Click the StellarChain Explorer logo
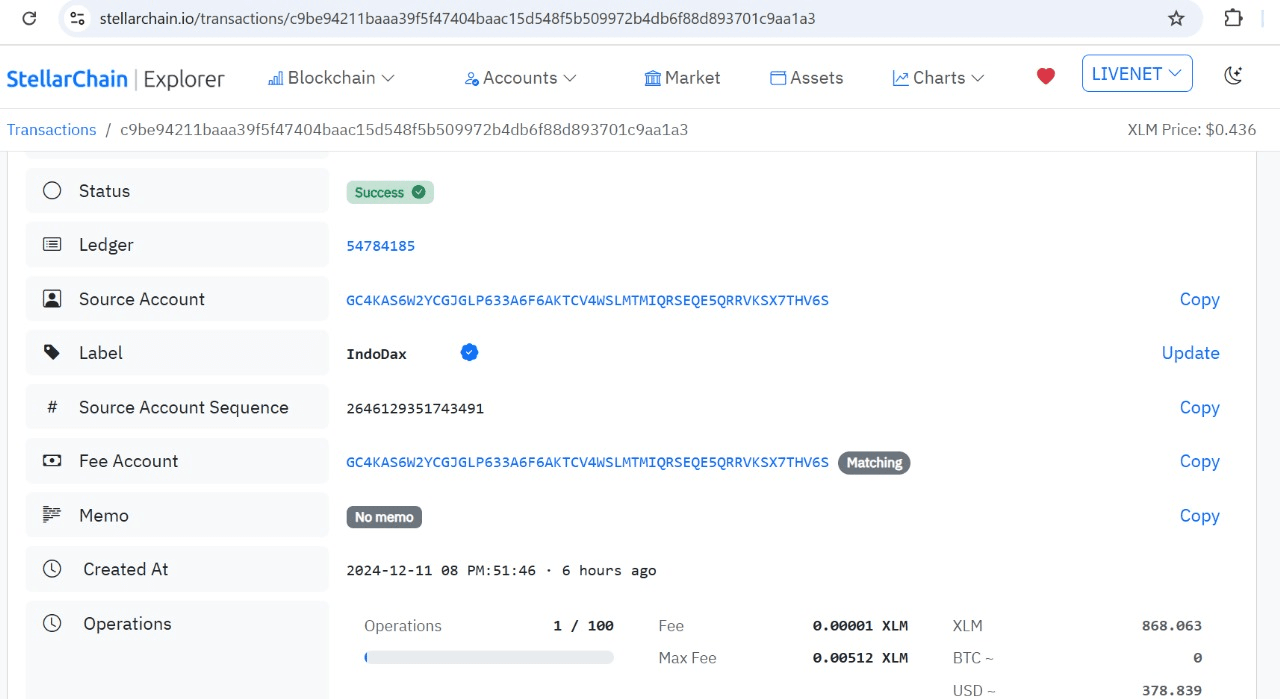The image size is (1280, 699). (115, 79)
